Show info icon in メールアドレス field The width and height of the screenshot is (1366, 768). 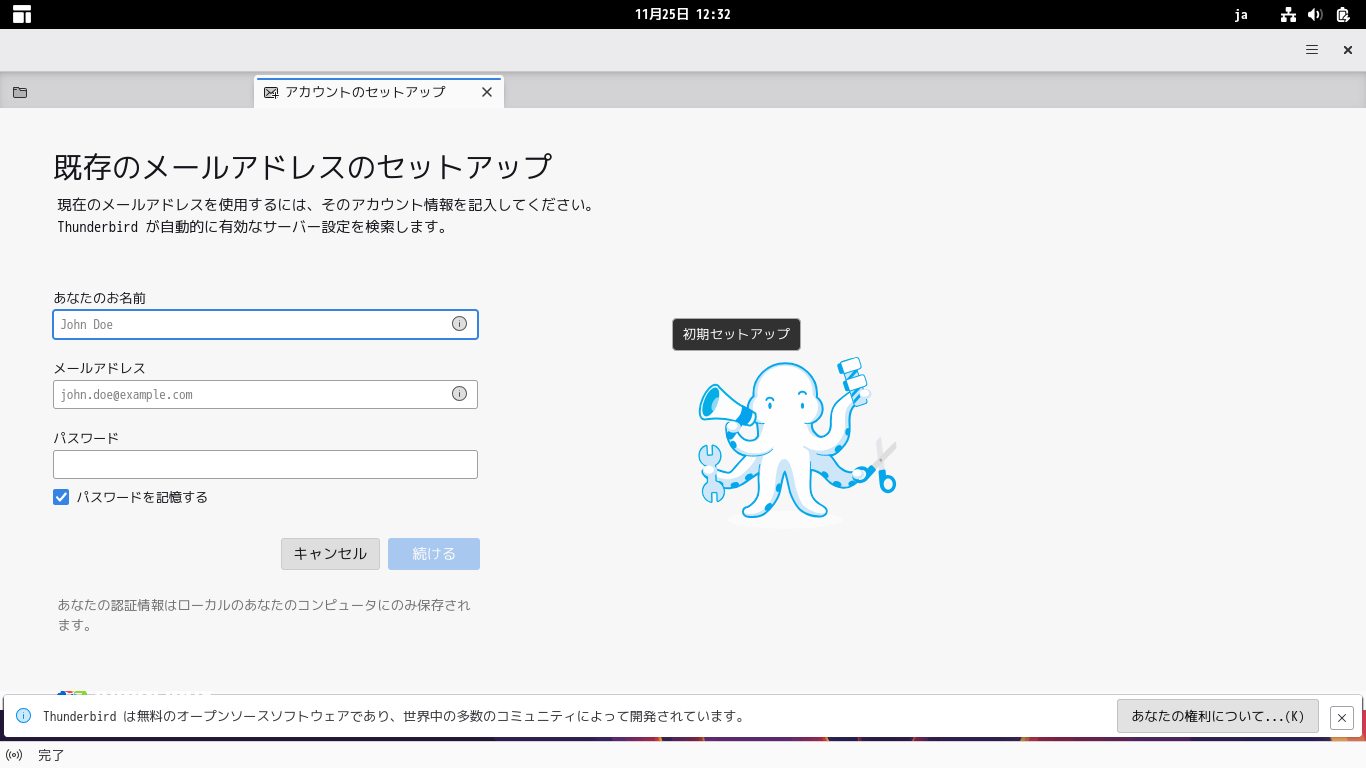(x=459, y=394)
